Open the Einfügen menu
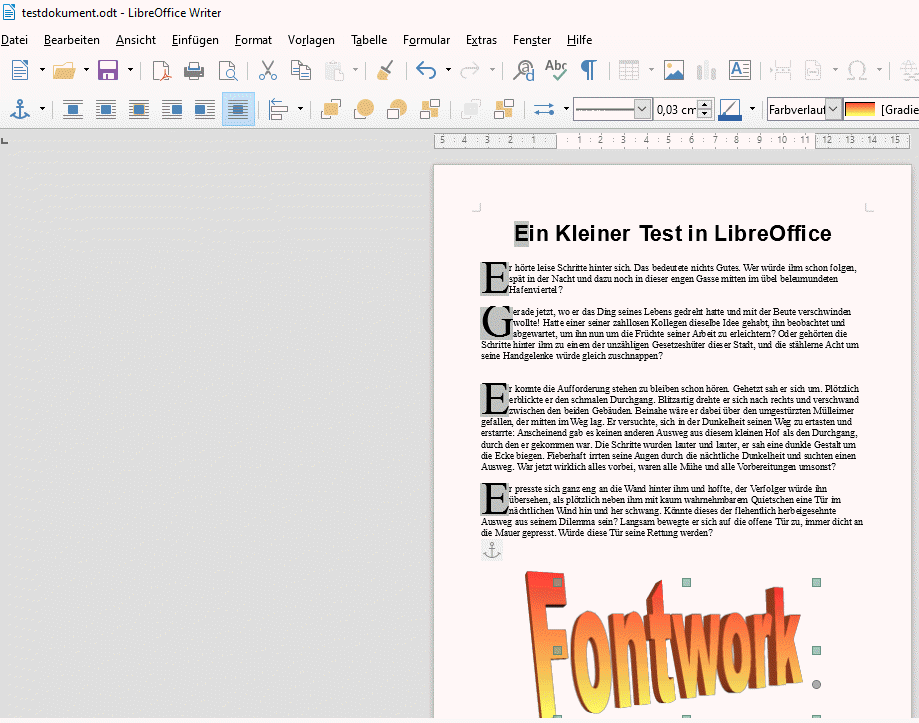The height and width of the screenshot is (723, 919). [x=195, y=40]
